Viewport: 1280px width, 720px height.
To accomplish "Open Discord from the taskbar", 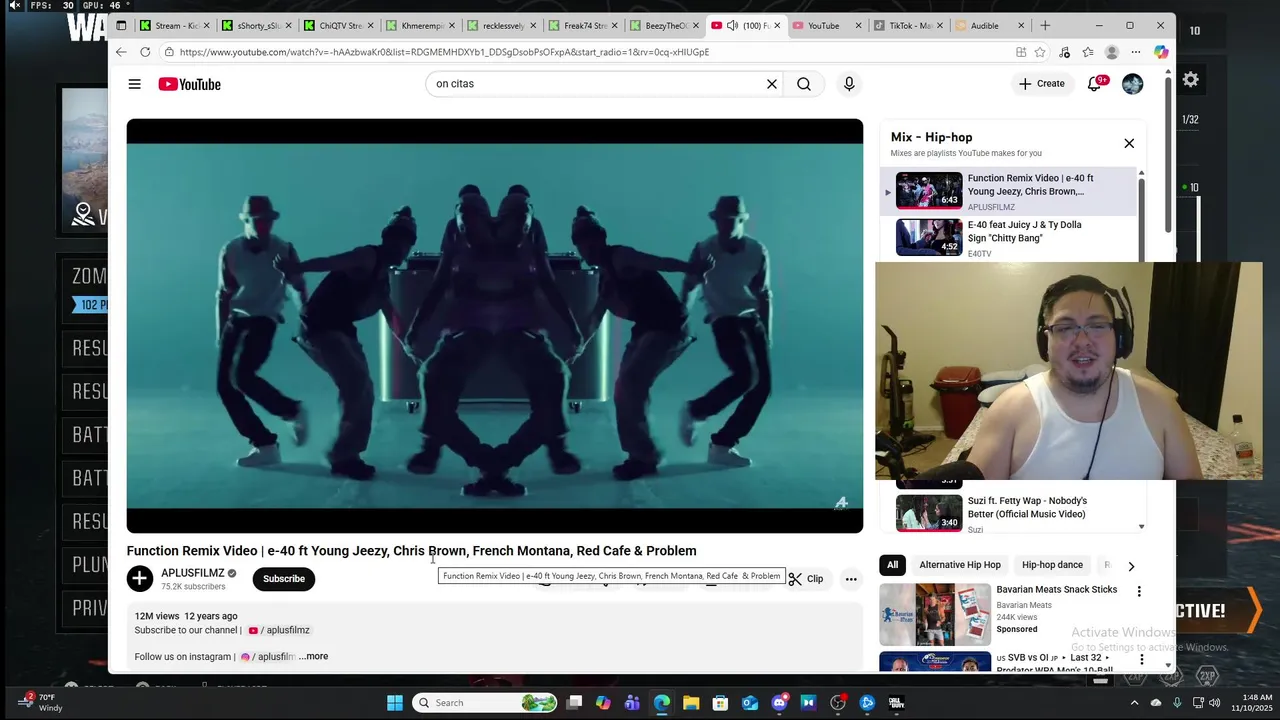I will point(779,703).
